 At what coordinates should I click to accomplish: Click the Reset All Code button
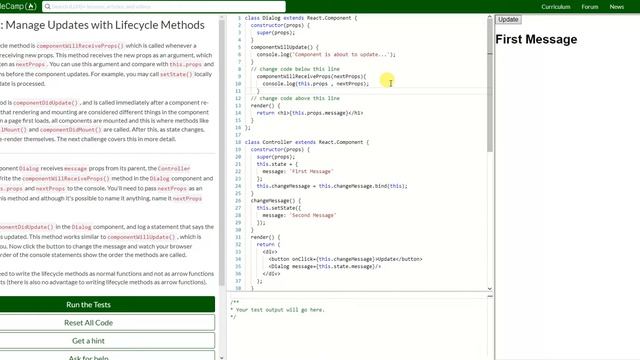(x=107, y=322)
